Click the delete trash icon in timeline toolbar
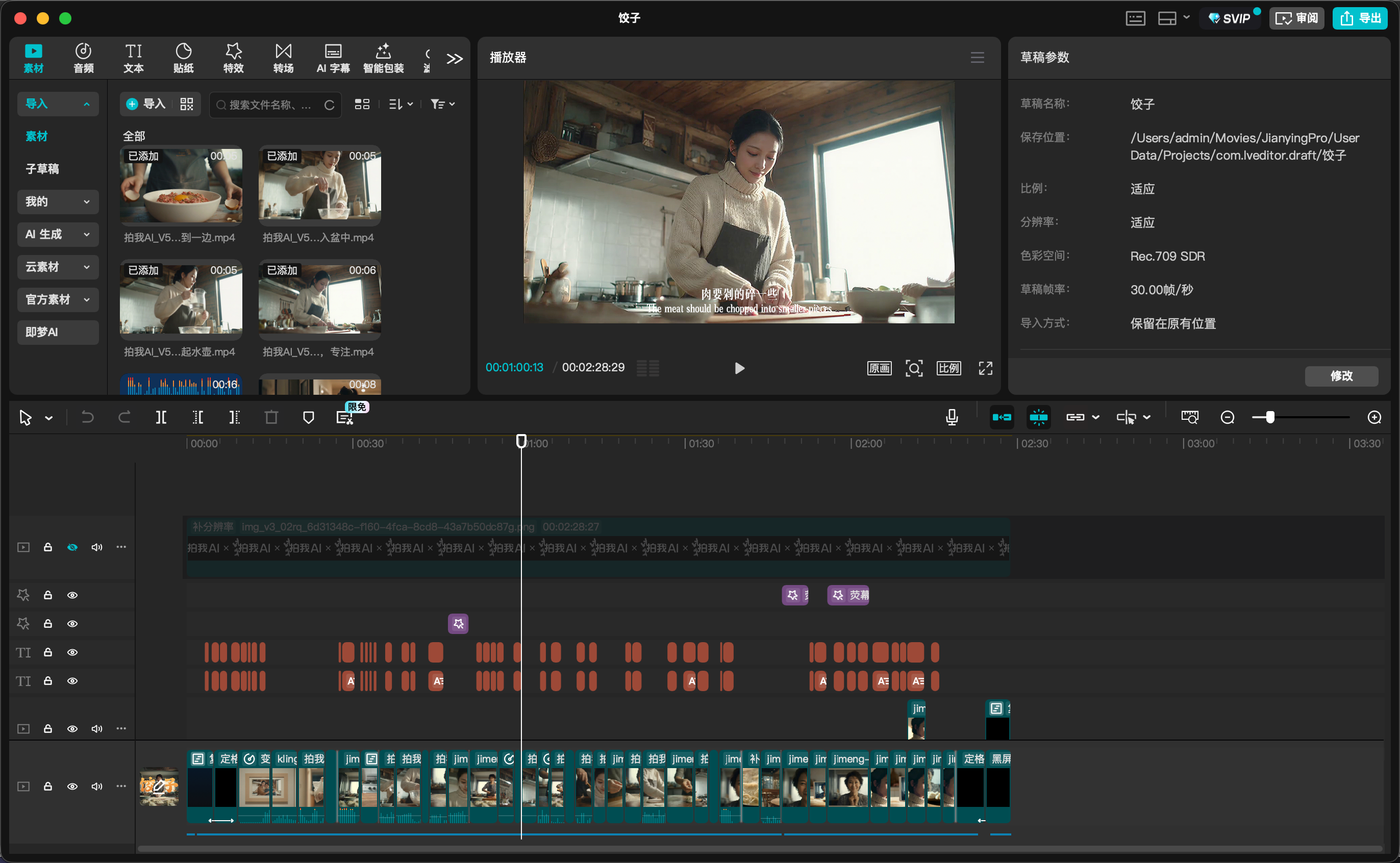The width and height of the screenshot is (1400, 863). click(x=271, y=417)
